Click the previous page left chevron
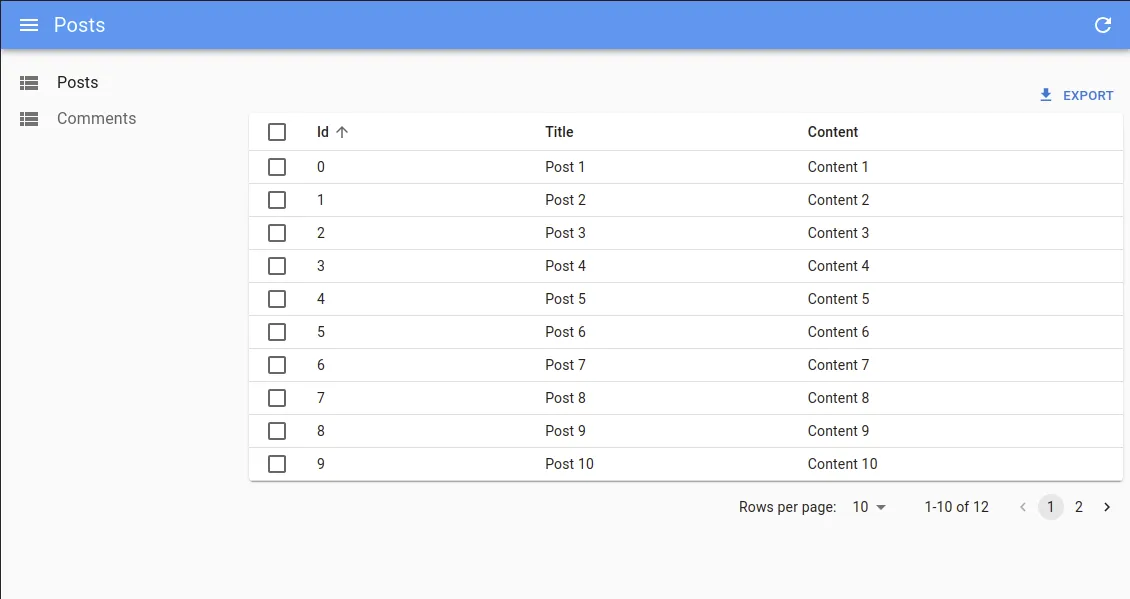This screenshot has width=1130, height=599. click(1022, 507)
